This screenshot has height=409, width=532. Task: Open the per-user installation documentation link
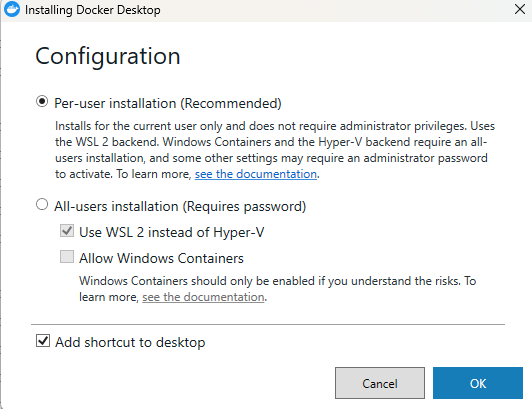(256, 174)
